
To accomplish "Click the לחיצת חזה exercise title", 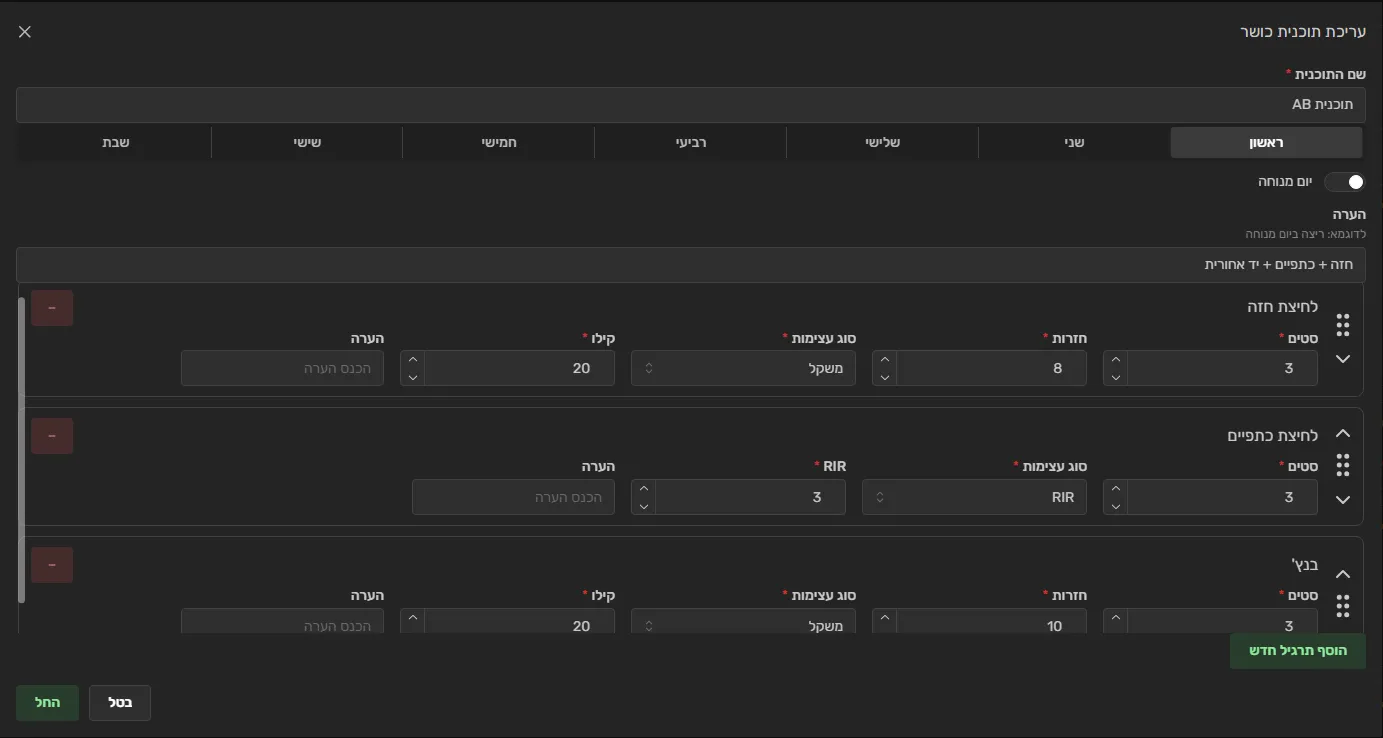I will [x=1282, y=307].
